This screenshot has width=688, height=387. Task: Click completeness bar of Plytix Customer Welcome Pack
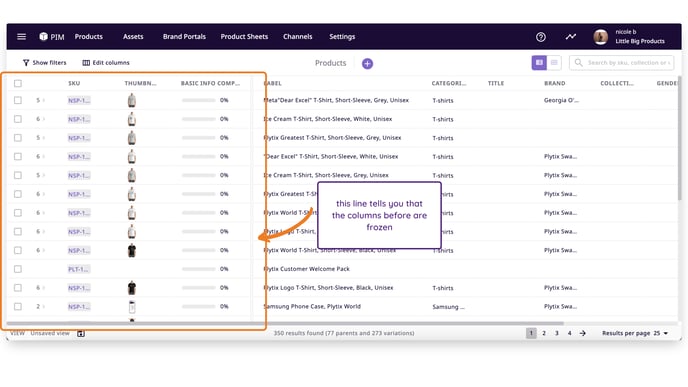click(199, 269)
